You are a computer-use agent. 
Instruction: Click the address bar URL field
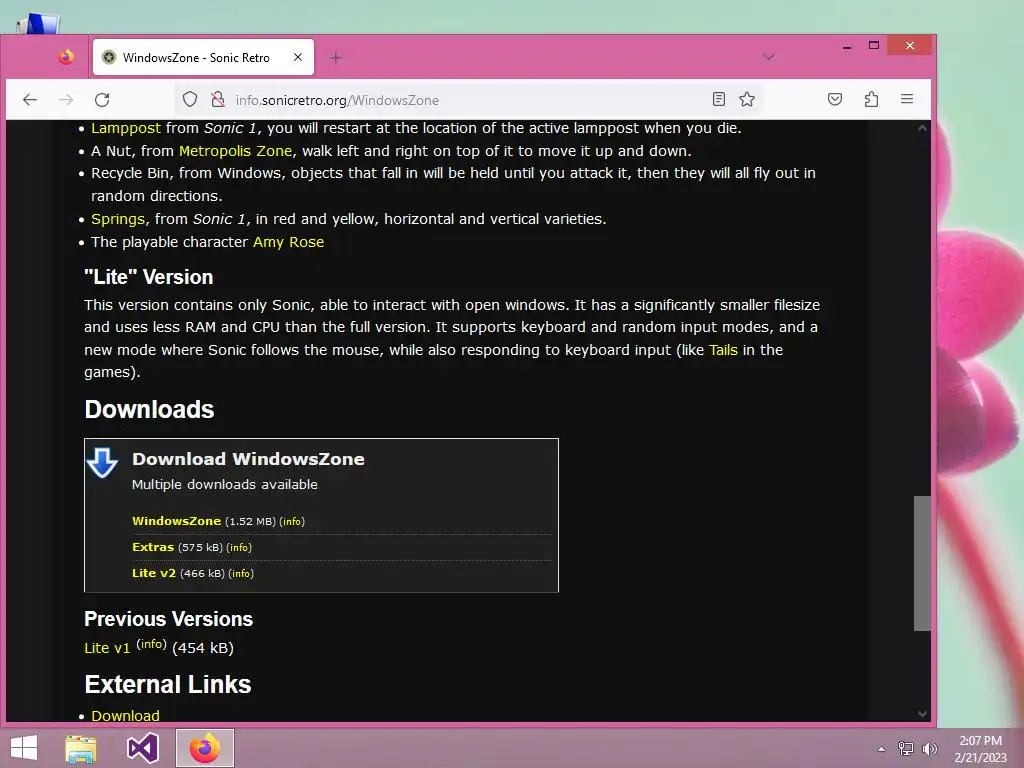tap(467, 100)
